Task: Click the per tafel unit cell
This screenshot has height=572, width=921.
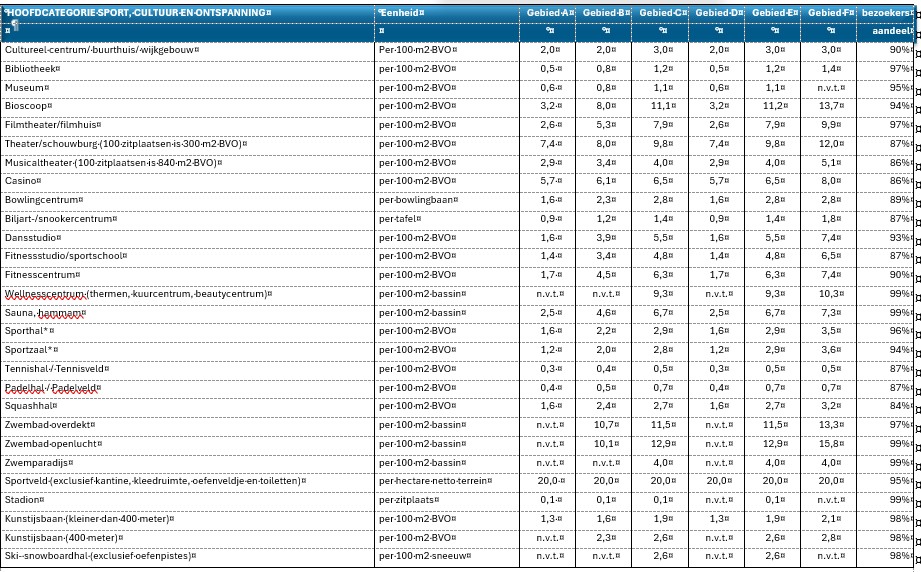Action: [402, 219]
